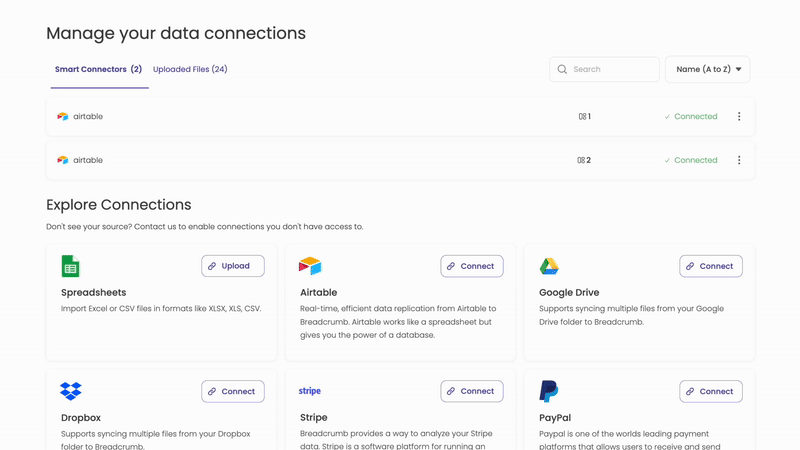Click the Google Drive card title
Viewport: 800px width, 450px height.
(569, 292)
